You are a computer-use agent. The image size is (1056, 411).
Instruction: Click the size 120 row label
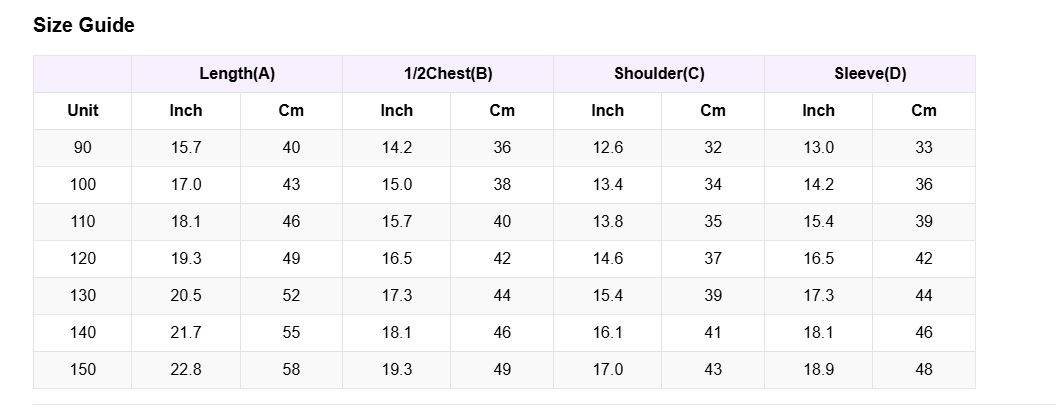point(83,259)
